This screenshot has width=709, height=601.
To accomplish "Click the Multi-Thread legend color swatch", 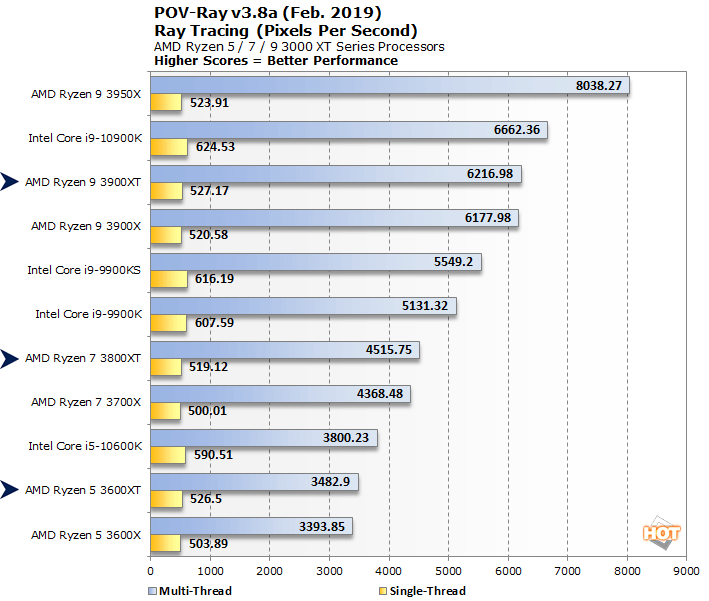I will [x=152, y=591].
